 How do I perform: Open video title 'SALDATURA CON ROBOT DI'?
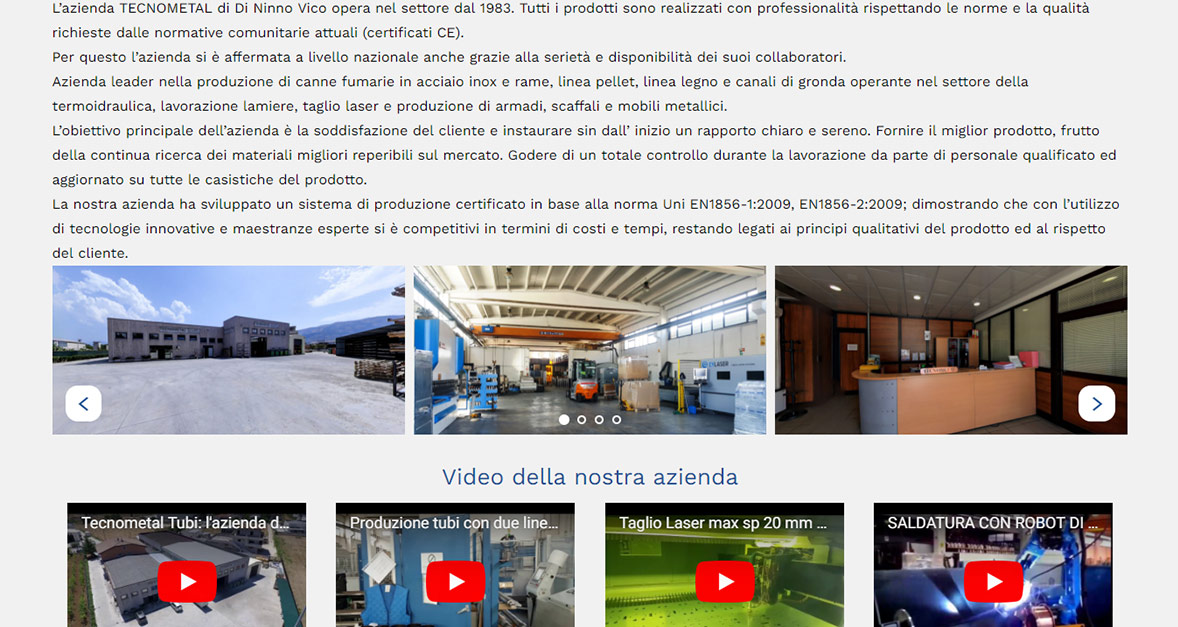click(x=985, y=523)
